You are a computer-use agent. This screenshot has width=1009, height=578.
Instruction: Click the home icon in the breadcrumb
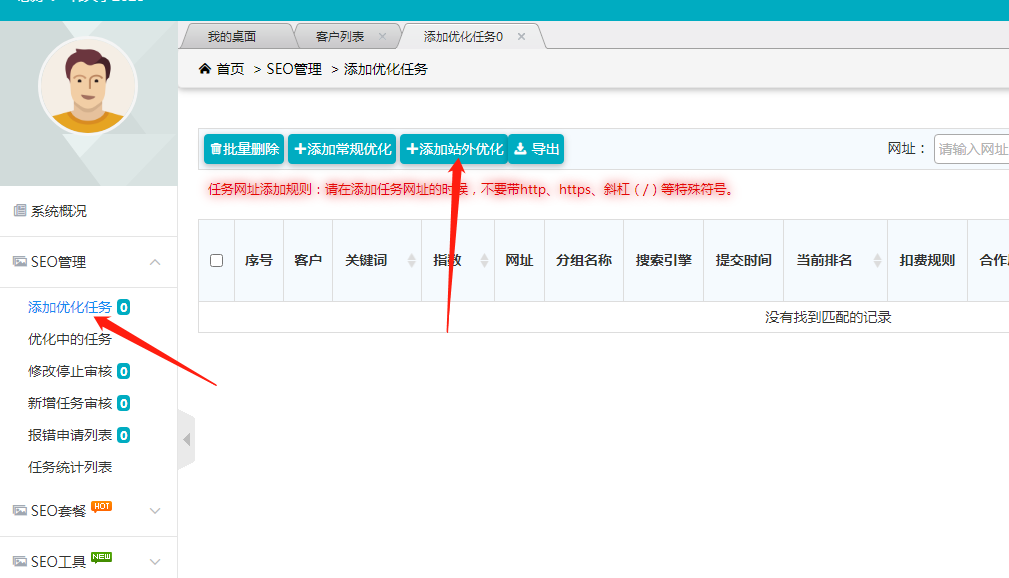pos(205,69)
